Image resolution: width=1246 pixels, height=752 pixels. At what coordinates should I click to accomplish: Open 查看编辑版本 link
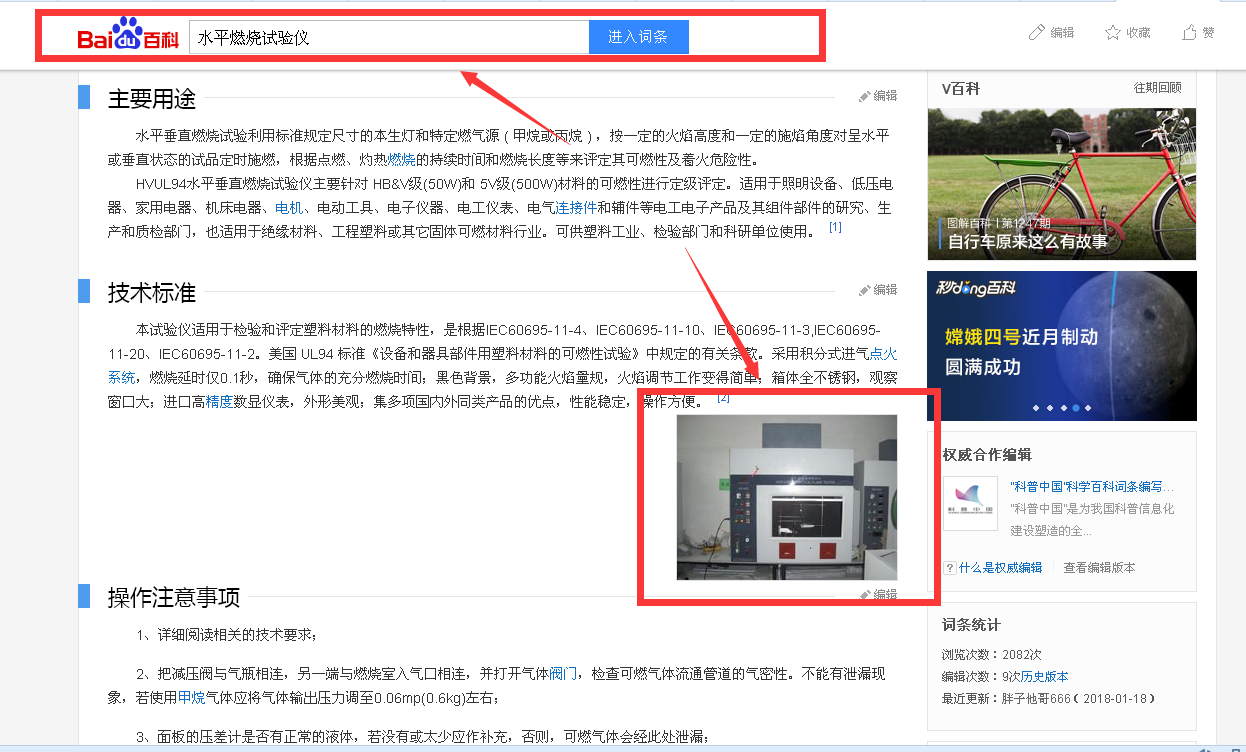pos(1099,568)
